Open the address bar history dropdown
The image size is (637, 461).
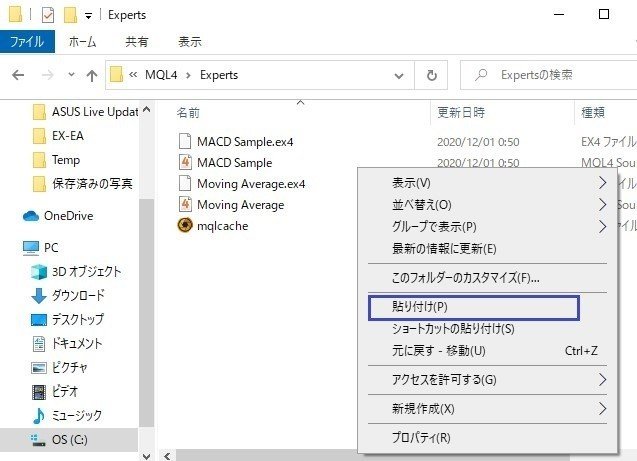point(399,76)
